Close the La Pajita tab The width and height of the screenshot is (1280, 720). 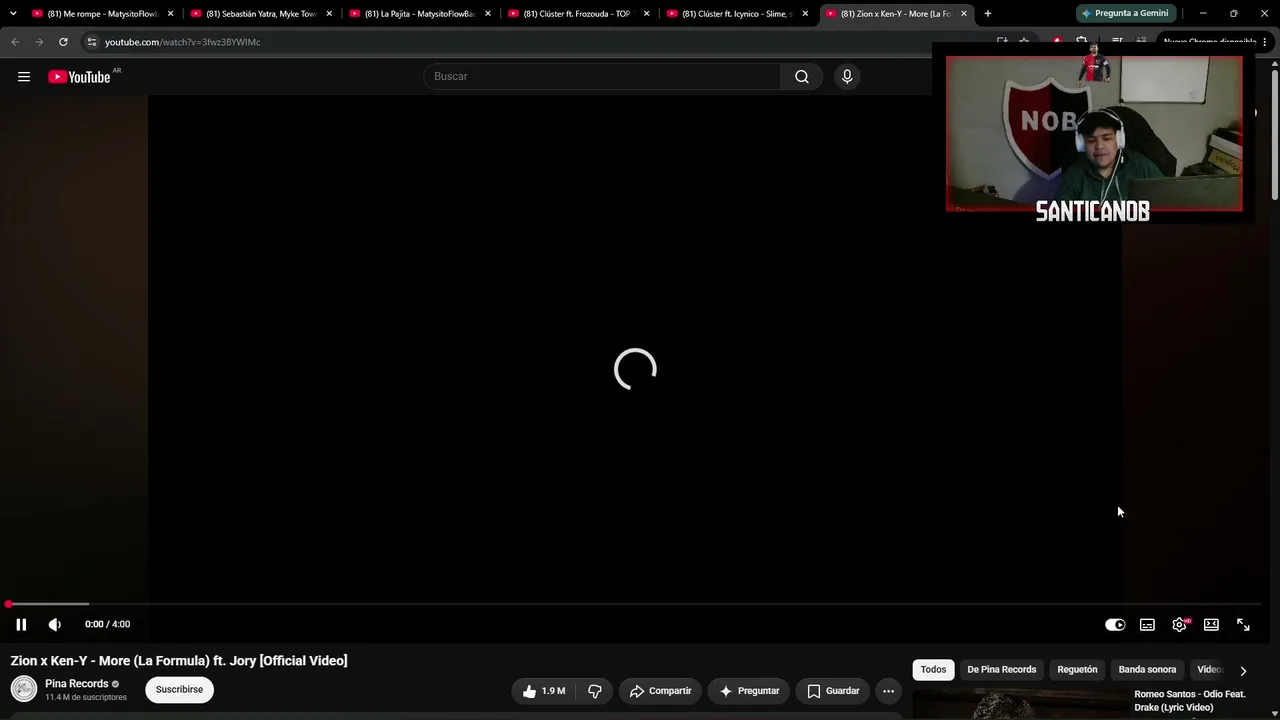[x=488, y=14]
